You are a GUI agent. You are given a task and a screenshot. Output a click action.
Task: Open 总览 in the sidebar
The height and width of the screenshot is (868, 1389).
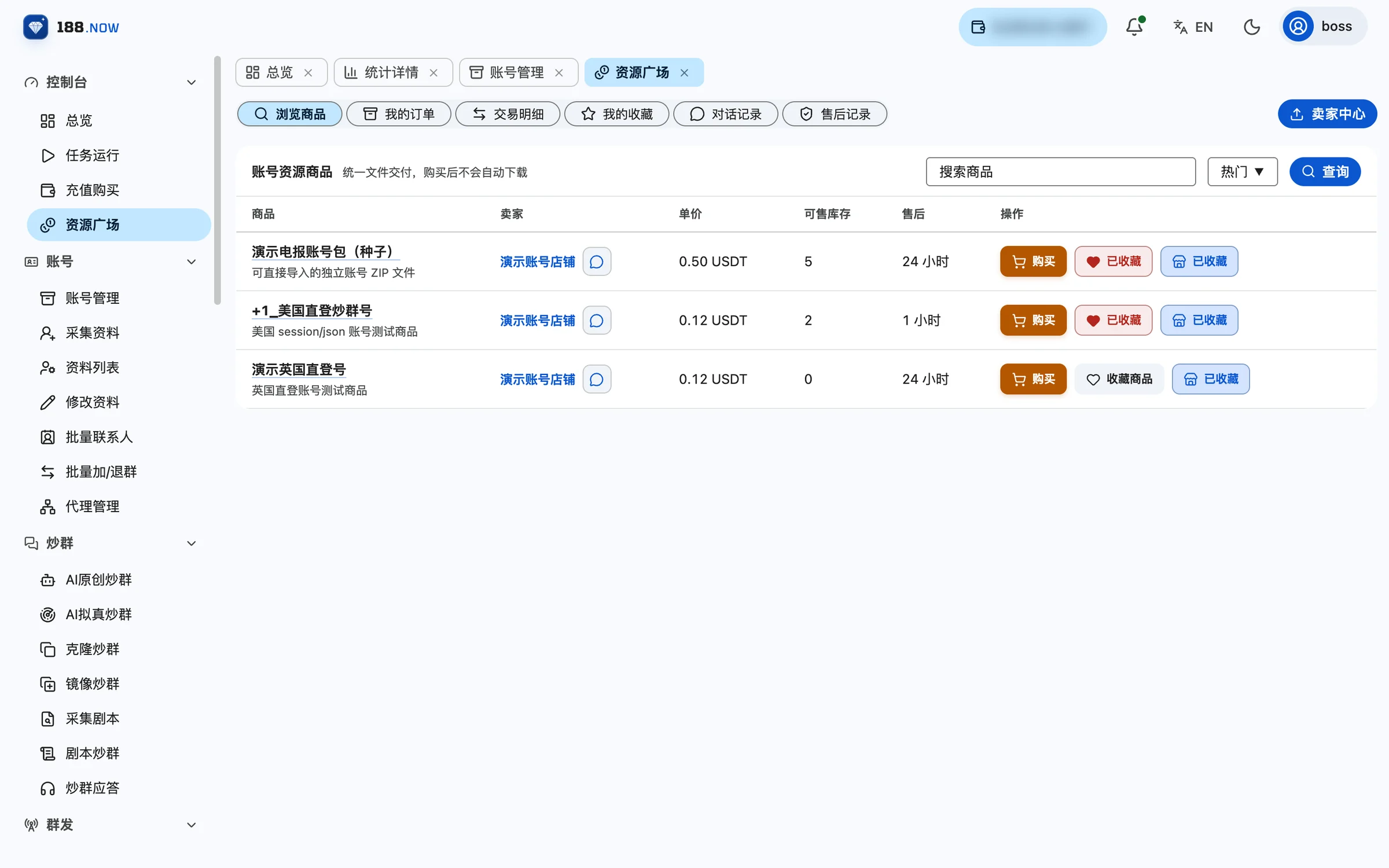click(119, 120)
